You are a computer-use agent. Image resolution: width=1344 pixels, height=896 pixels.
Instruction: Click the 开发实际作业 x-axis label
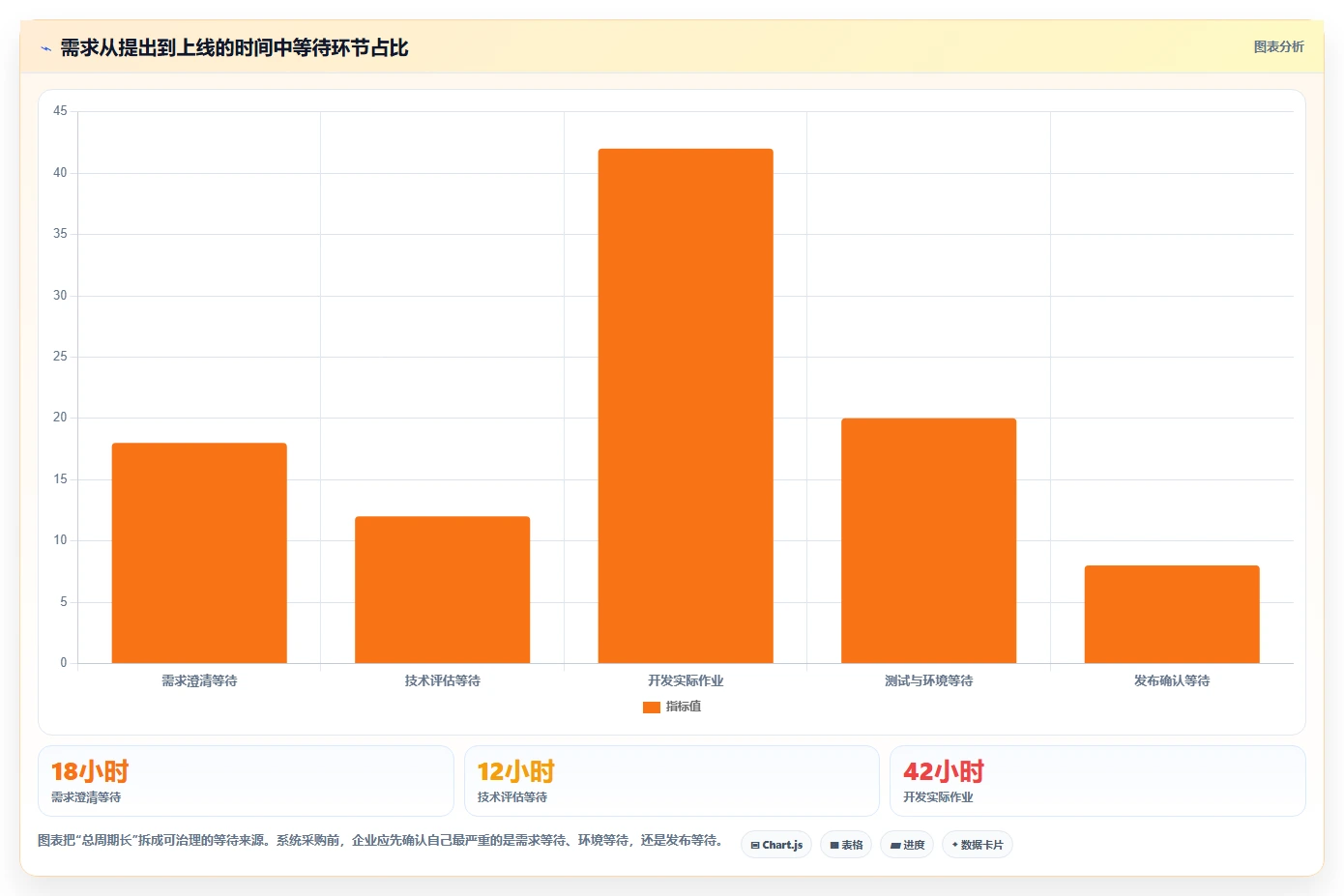click(x=686, y=680)
